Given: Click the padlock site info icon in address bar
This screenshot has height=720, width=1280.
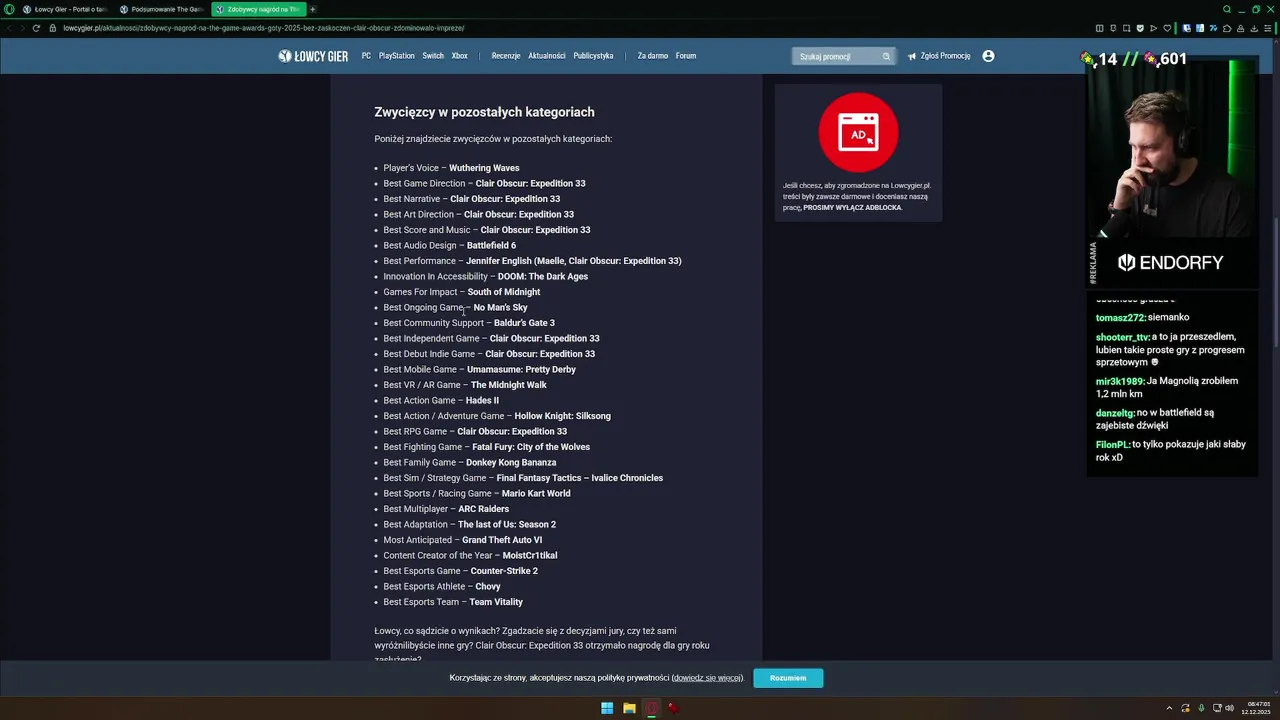Looking at the screenshot, I should pyautogui.click(x=54, y=28).
